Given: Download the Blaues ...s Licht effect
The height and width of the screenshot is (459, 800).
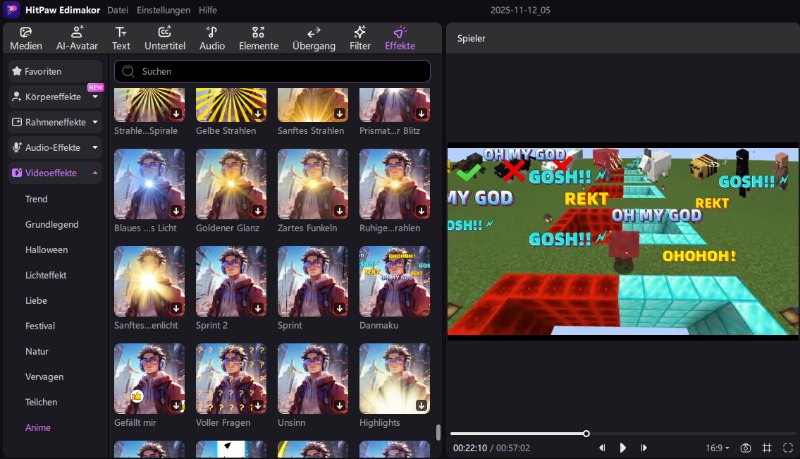Looking at the screenshot, I should (x=176, y=211).
